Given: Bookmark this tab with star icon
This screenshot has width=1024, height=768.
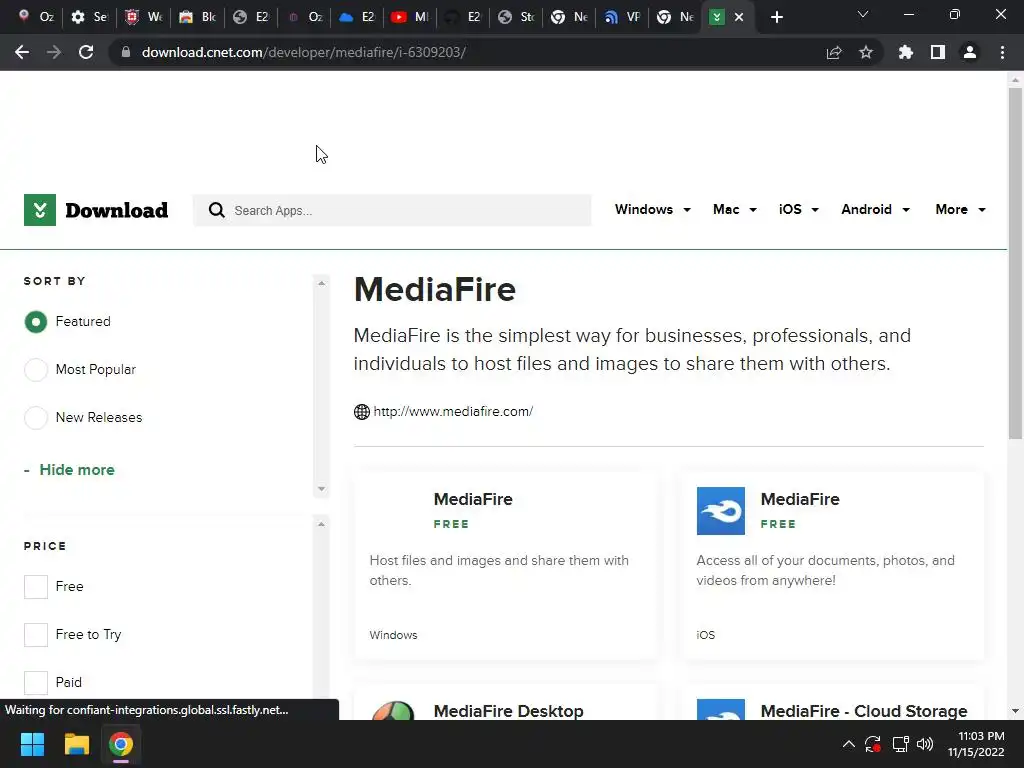Looking at the screenshot, I should pyautogui.click(x=866, y=52).
